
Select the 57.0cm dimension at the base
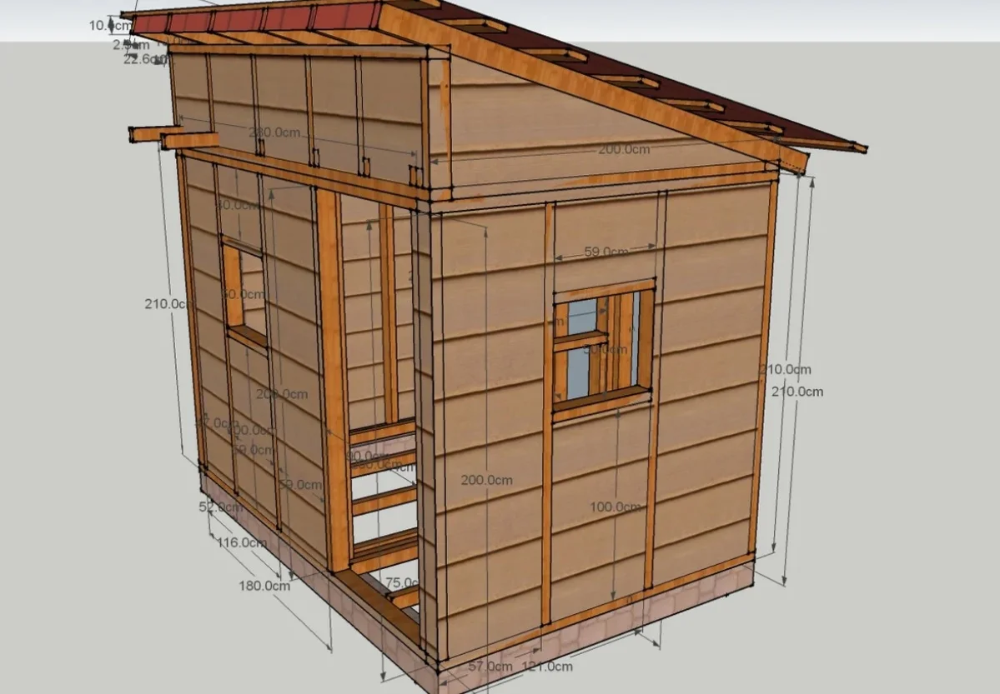pyautogui.click(x=490, y=667)
